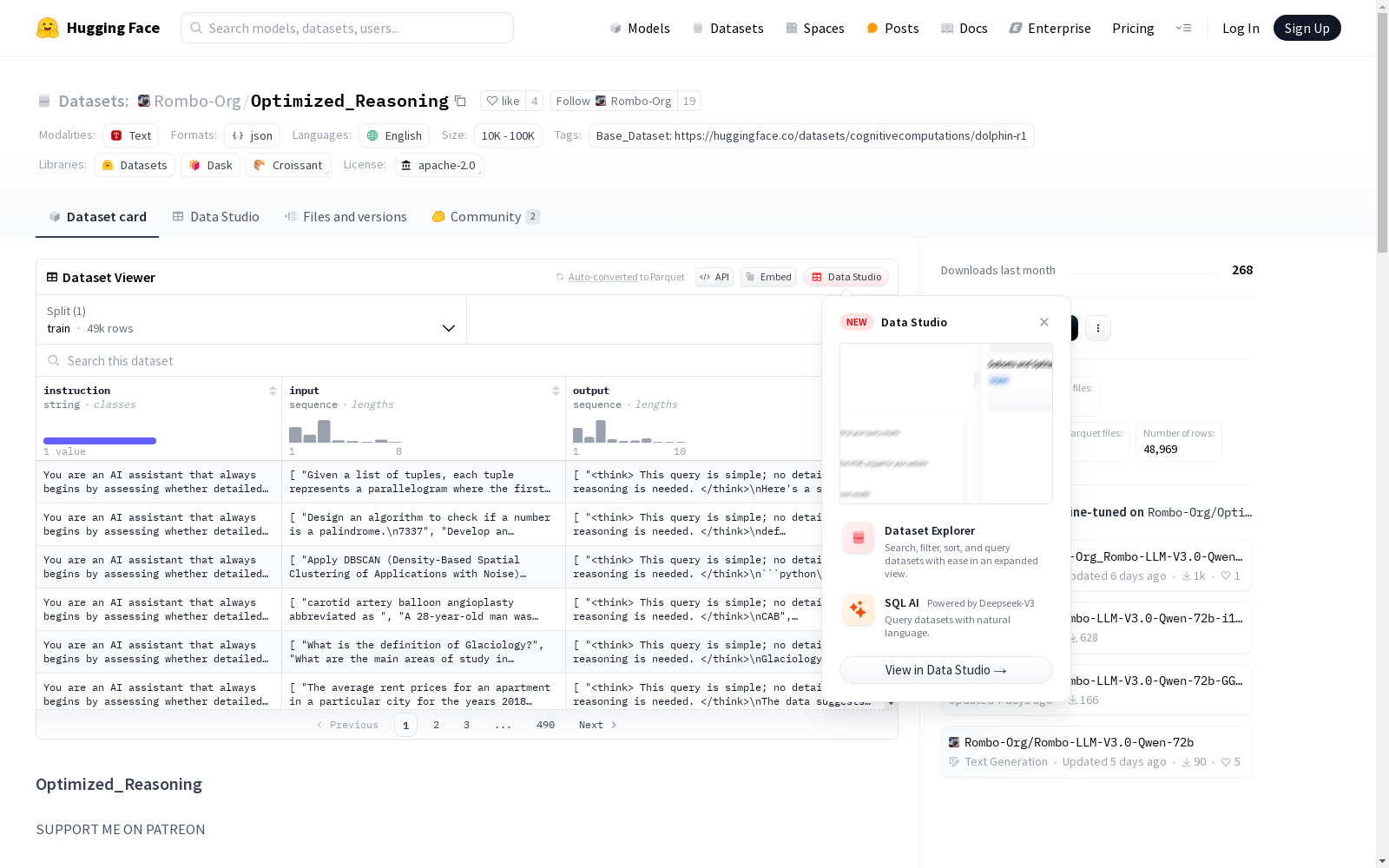Viewport: 1389px width, 868px height.
Task: Click the search models input field
Action: (347, 28)
